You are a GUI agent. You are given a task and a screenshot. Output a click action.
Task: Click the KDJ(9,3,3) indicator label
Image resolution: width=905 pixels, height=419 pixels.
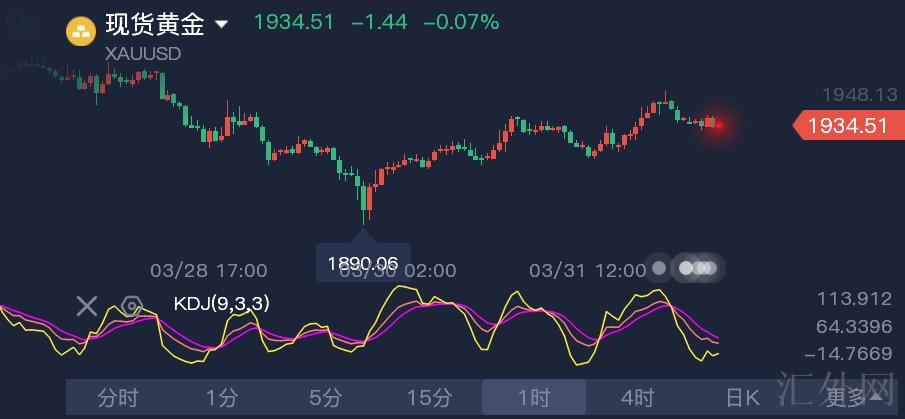(x=220, y=303)
